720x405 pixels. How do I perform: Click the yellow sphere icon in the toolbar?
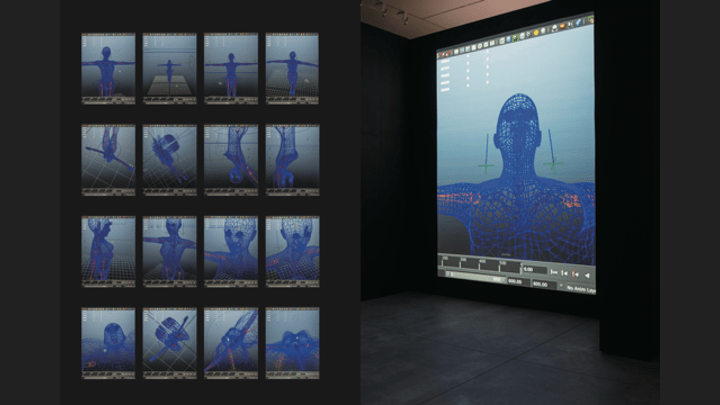click(536, 32)
